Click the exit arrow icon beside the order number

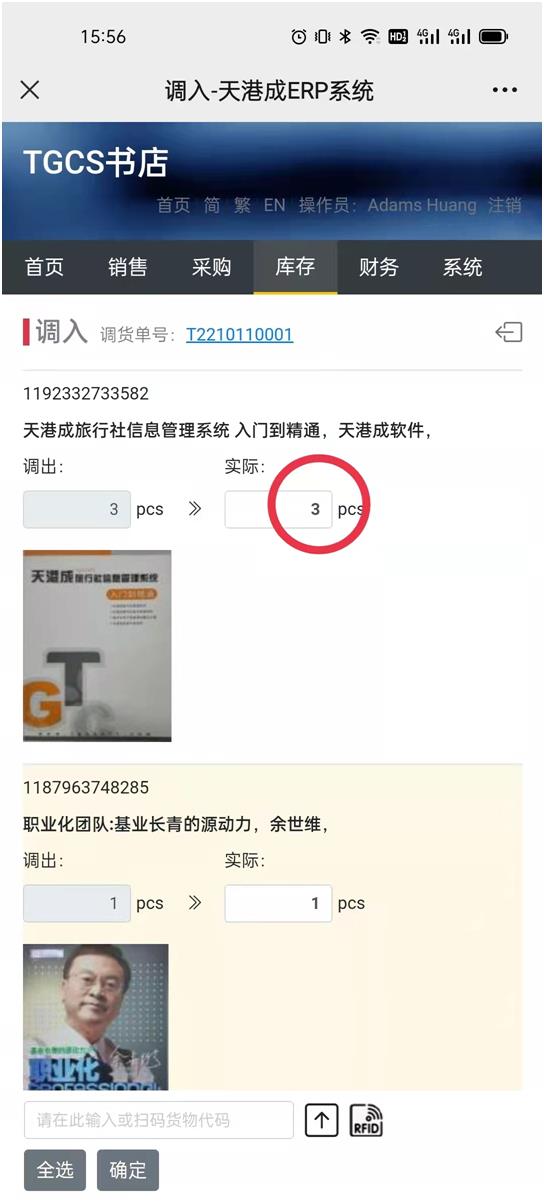pos(509,333)
